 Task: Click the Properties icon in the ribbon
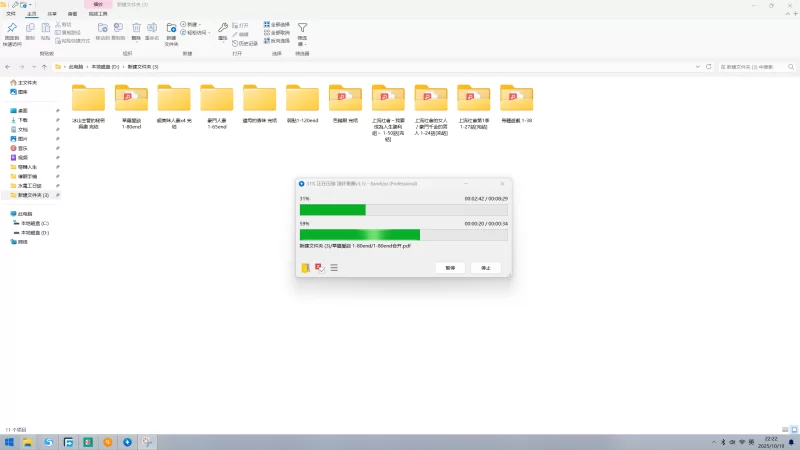pos(222,28)
